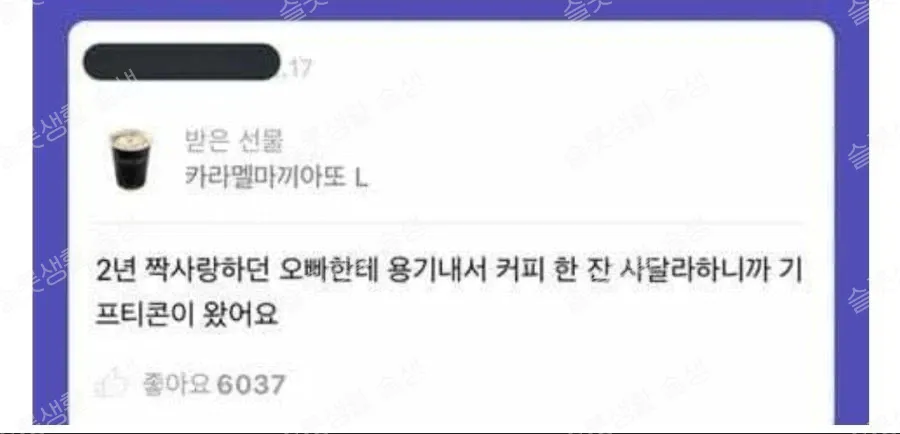Open the 카라멜마끼아또 L gift item
The width and height of the screenshot is (900, 434).
(276, 178)
